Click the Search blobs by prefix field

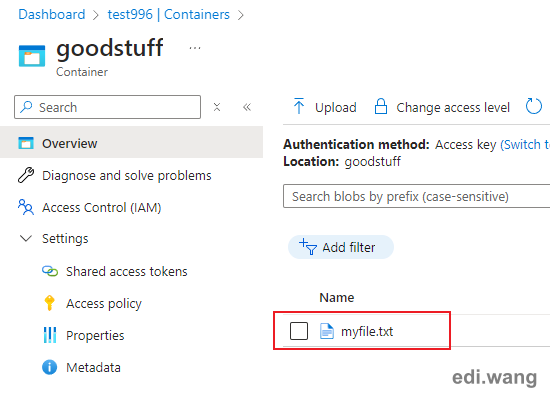point(416,196)
